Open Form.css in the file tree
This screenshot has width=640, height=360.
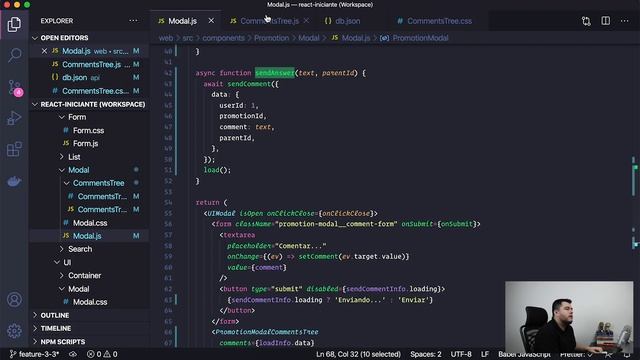[x=88, y=131]
